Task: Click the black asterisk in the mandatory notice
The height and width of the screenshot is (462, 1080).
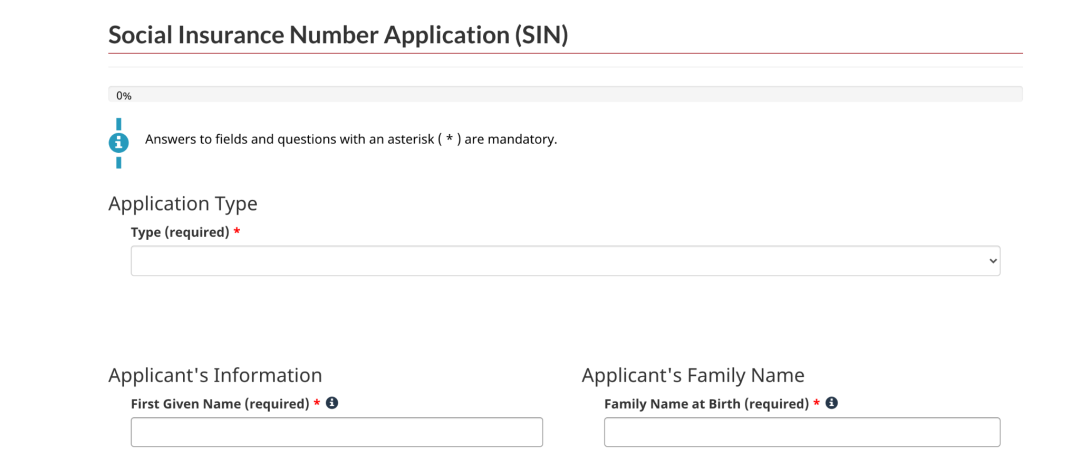Action: (449, 139)
